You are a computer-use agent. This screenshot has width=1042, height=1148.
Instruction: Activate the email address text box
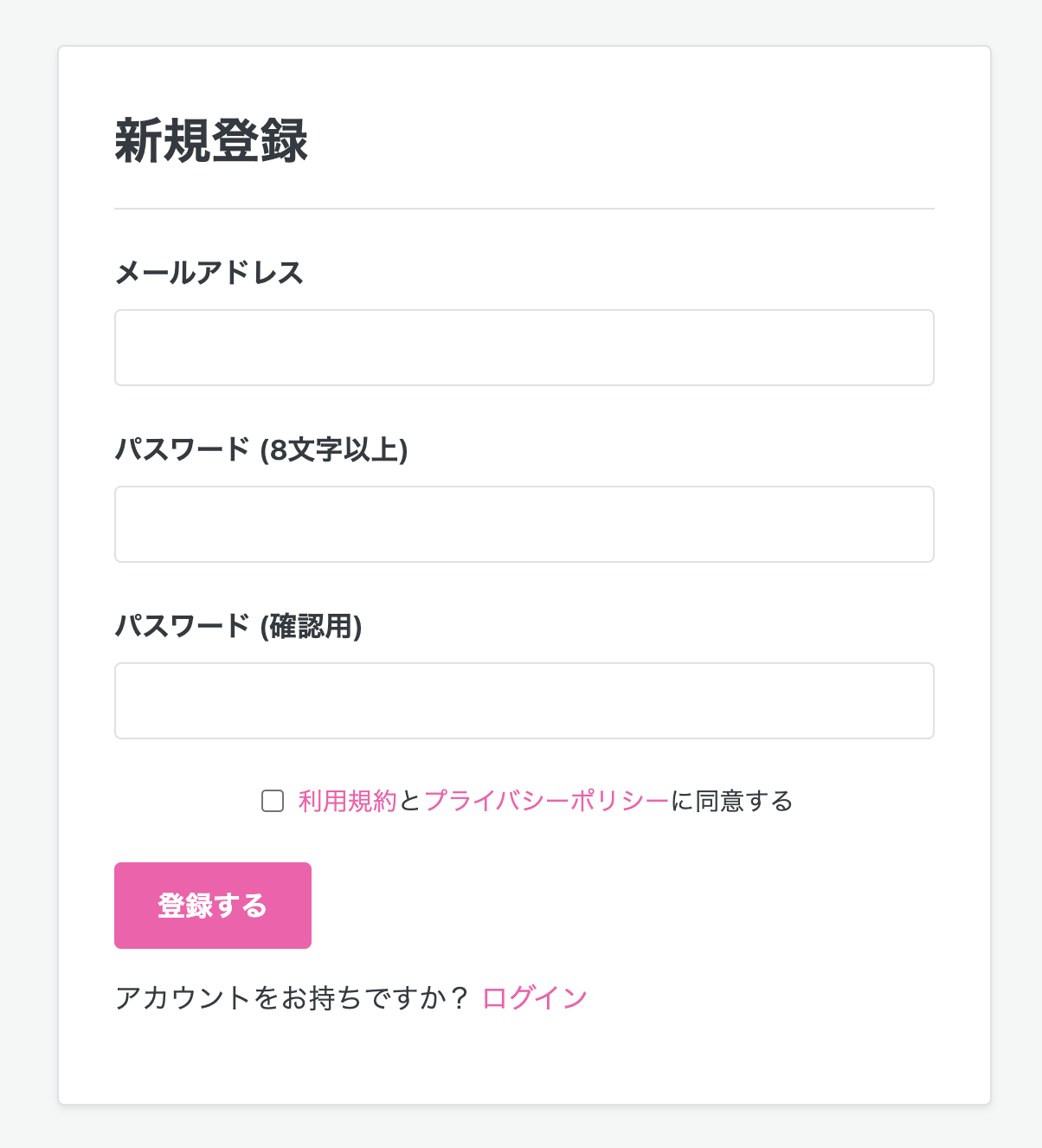[x=524, y=347]
